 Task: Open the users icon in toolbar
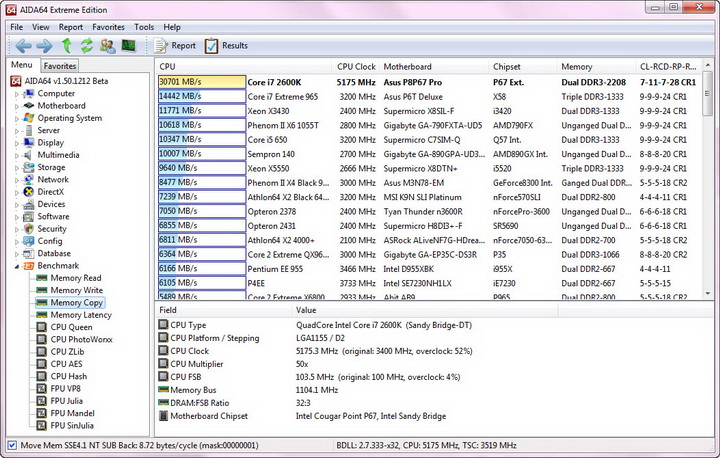pos(108,45)
